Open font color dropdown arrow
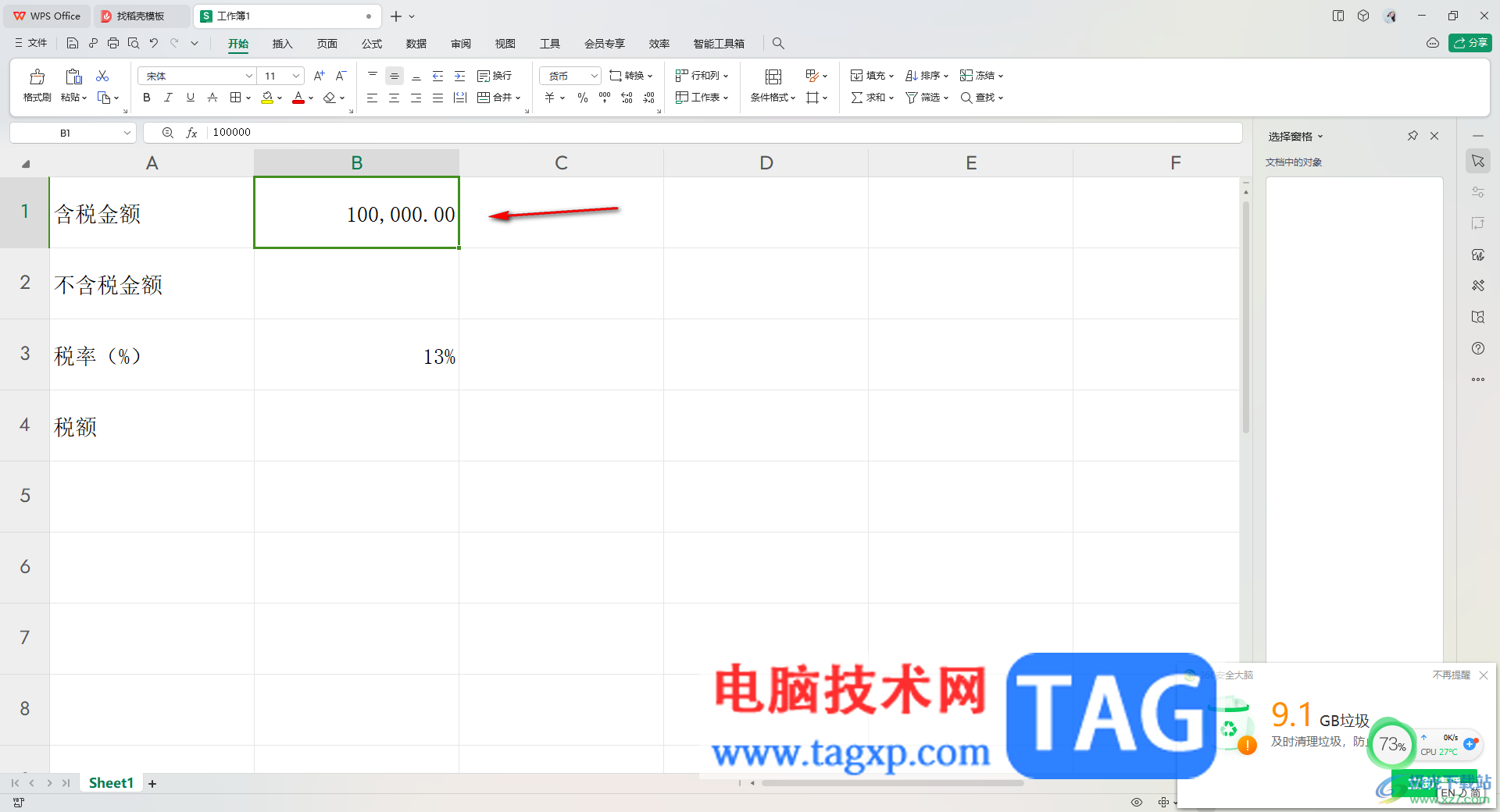Screen dimensions: 1500x812 311,98
